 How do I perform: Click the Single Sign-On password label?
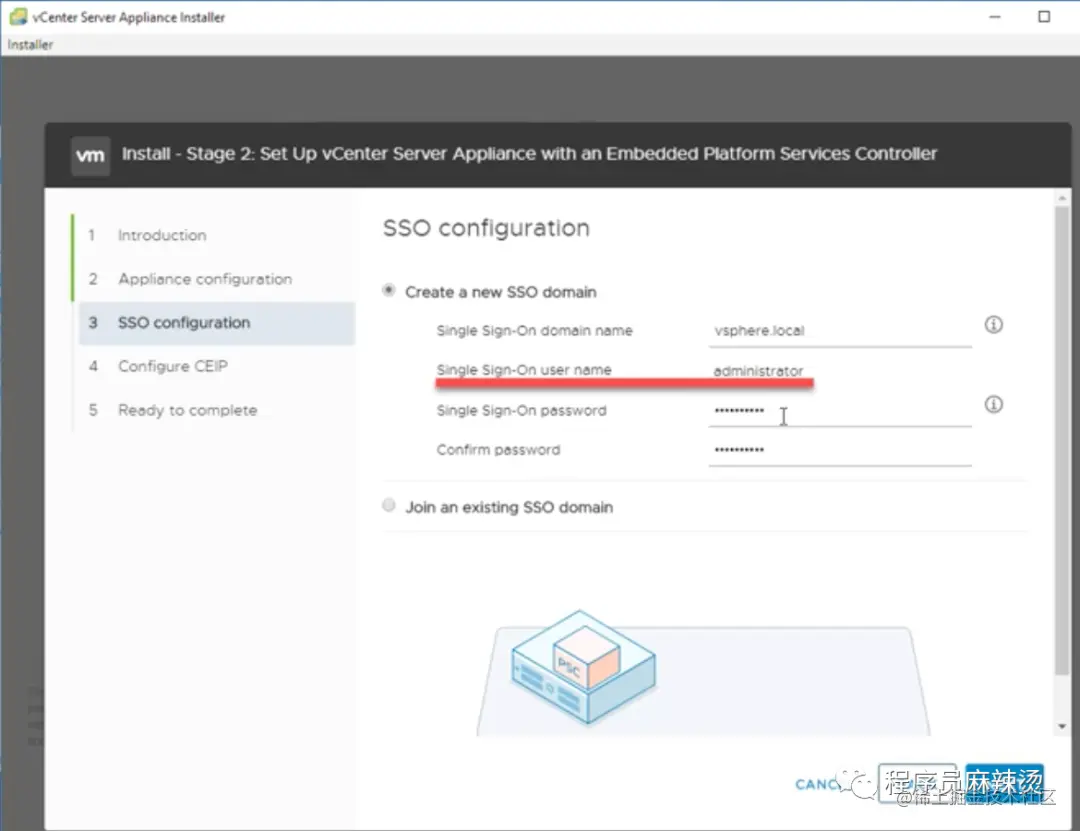(521, 411)
